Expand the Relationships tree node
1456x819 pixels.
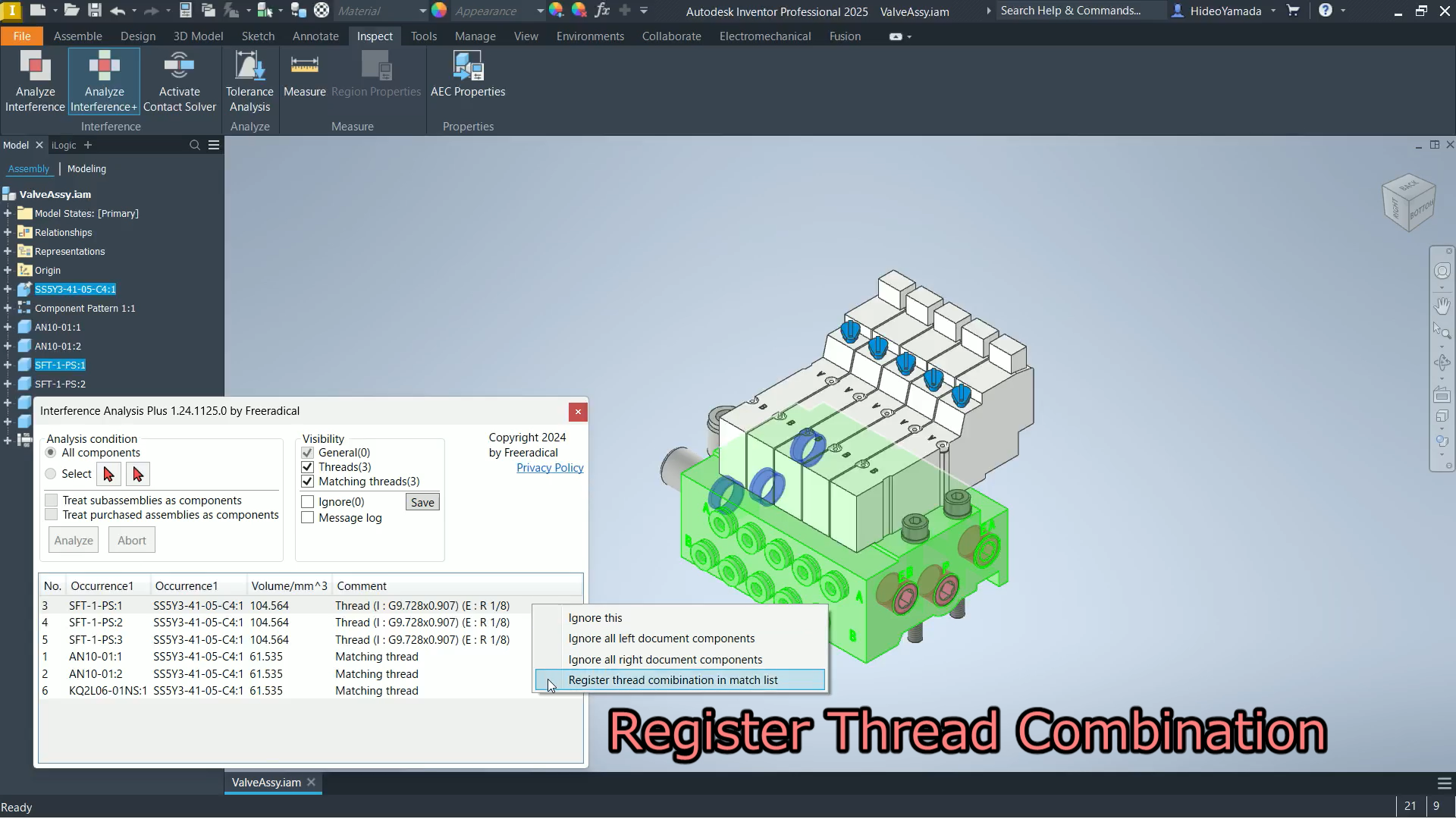pyautogui.click(x=8, y=233)
